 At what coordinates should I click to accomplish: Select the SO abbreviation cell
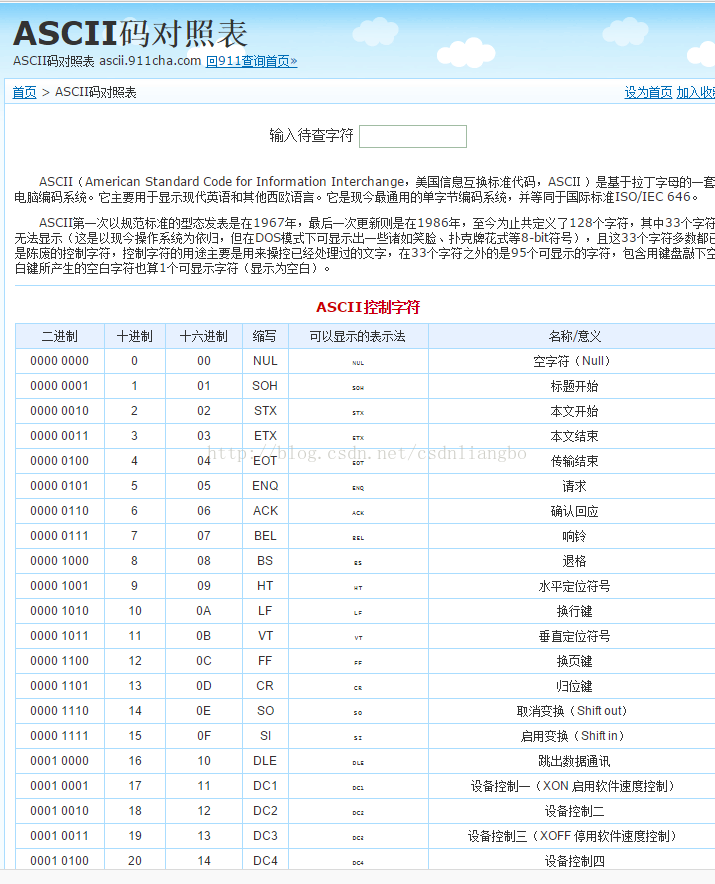(x=265, y=711)
